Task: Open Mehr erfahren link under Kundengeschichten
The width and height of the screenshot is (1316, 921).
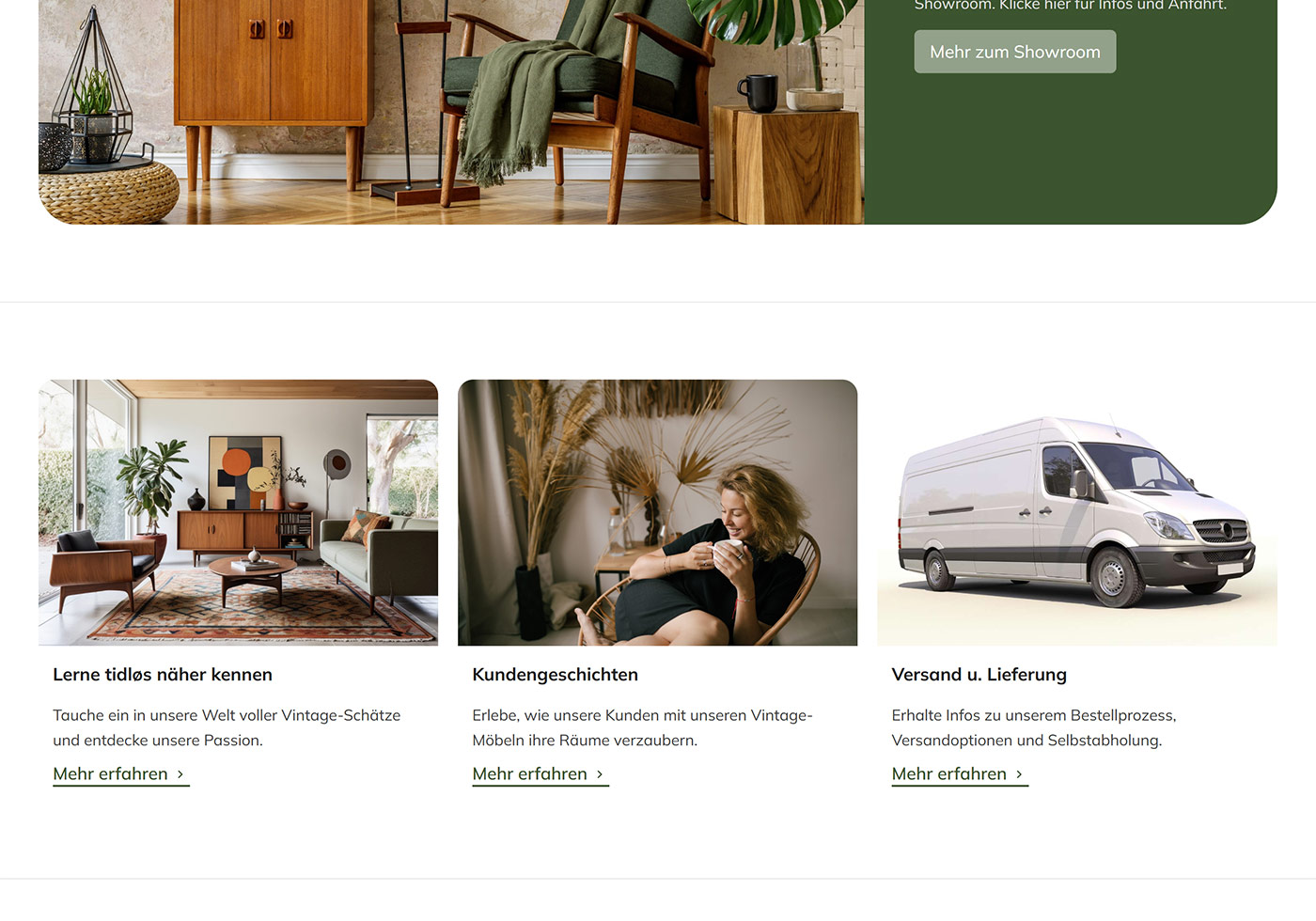Action: click(x=540, y=774)
